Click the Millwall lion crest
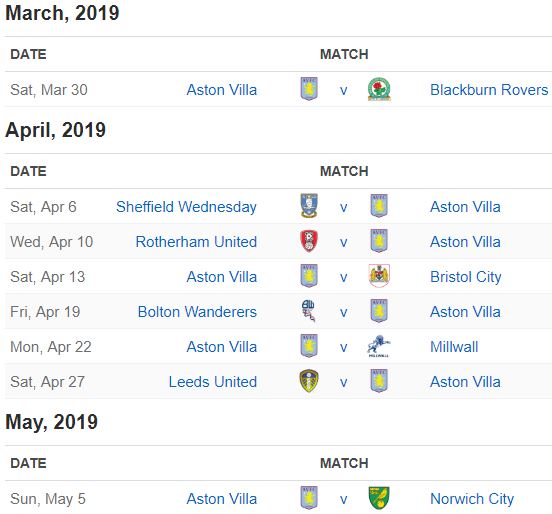The image size is (552, 514). [379, 346]
